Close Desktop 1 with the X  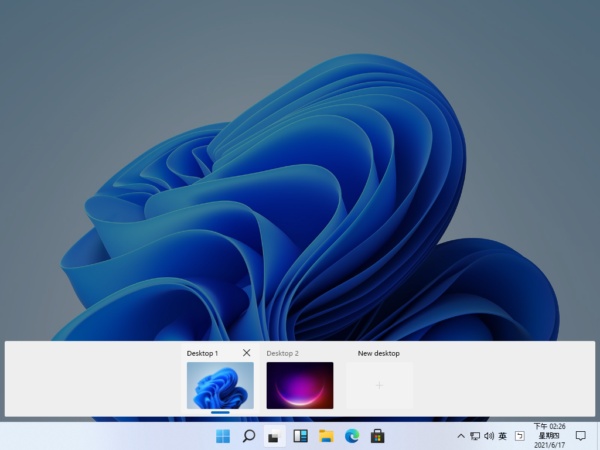(247, 353)
